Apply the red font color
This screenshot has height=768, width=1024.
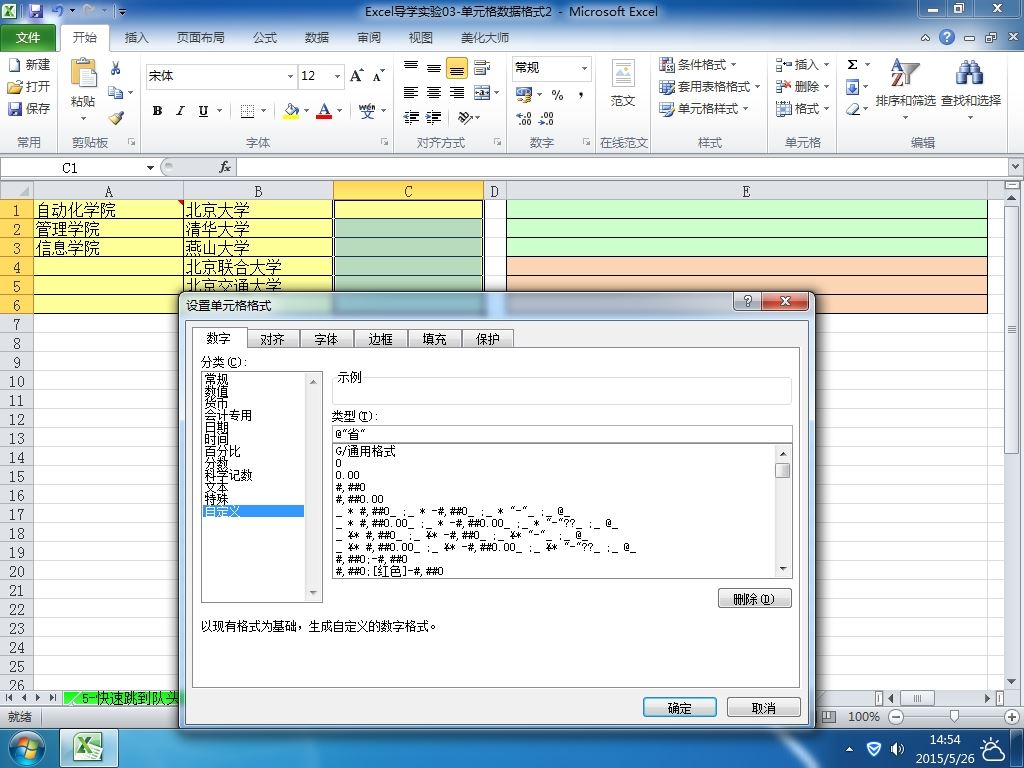coord(324,111)
